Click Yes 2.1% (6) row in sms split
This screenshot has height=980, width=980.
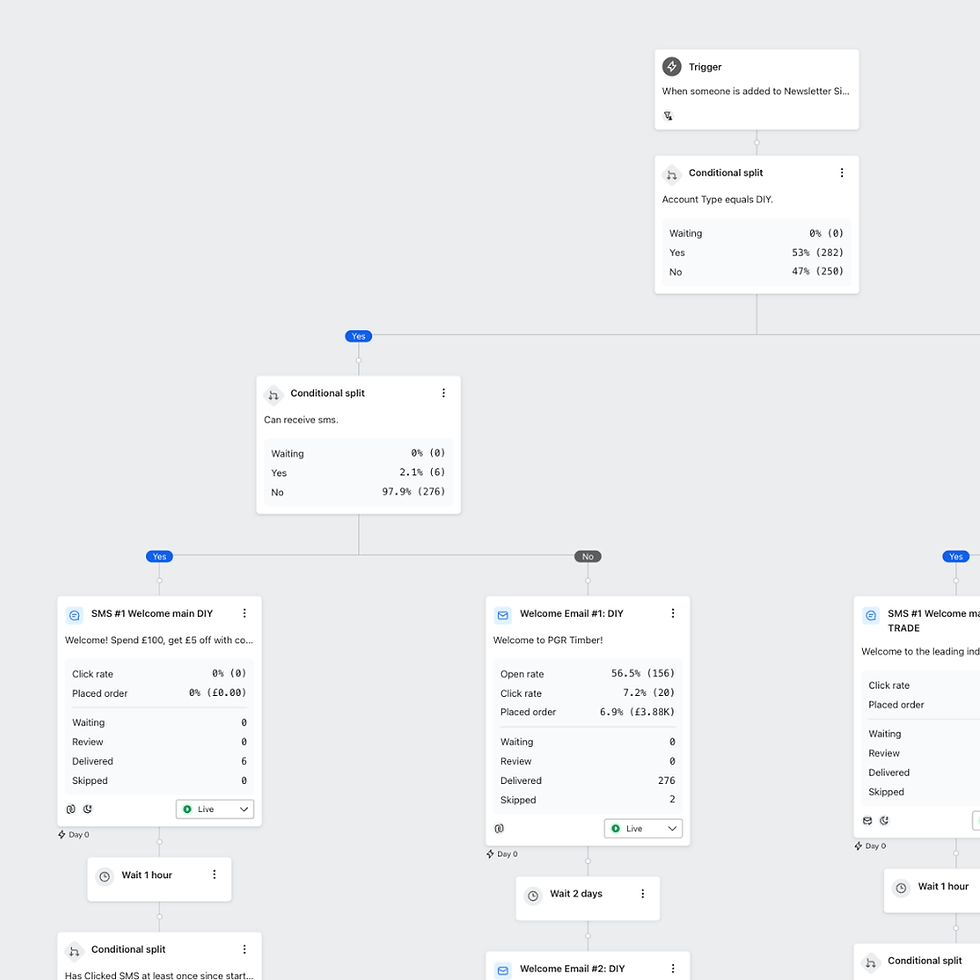coord(358,473)
